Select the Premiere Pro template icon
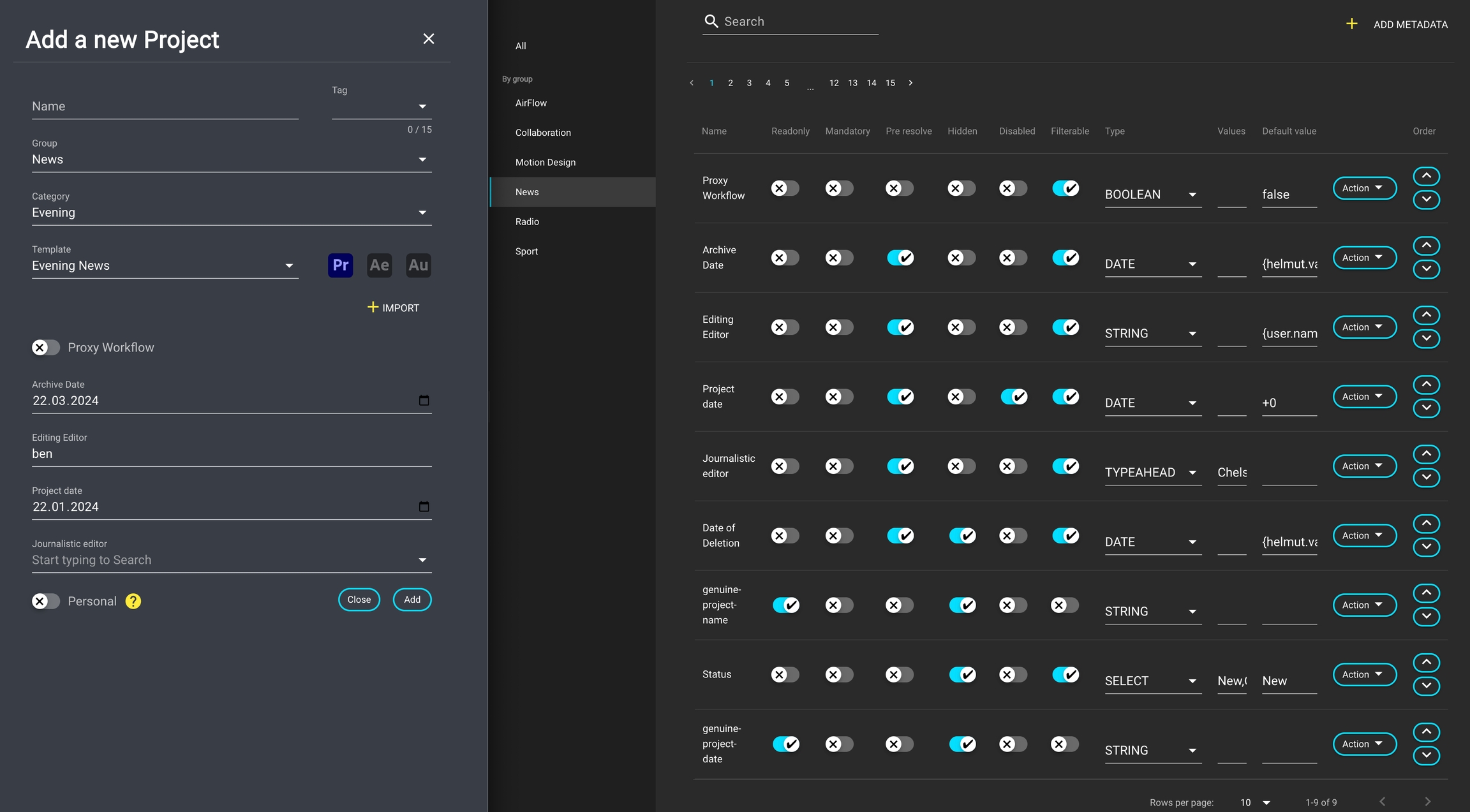Screen dimensions: 1470x812 pyautogui.click(x=340, y=265)
